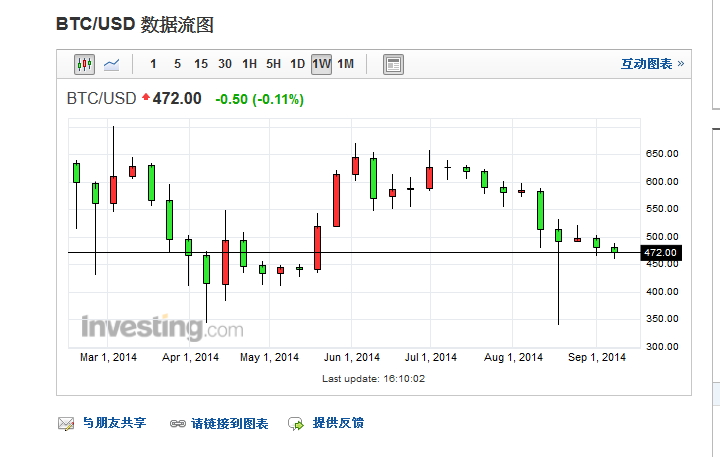Click the feedback speech bubble icon
The image size is (720, 457).
(x=296, y=423)
